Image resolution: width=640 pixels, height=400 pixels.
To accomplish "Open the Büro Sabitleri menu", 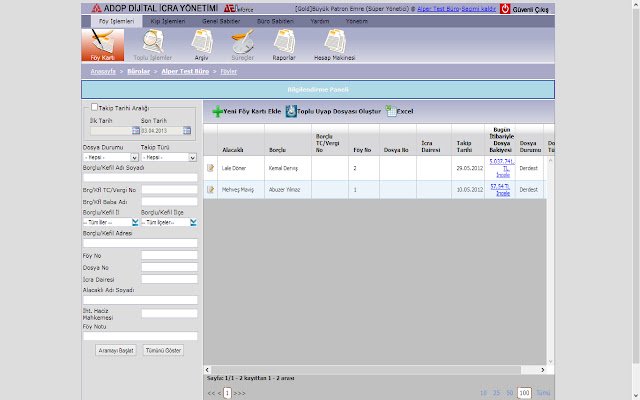I will click(x=275, y=21).
